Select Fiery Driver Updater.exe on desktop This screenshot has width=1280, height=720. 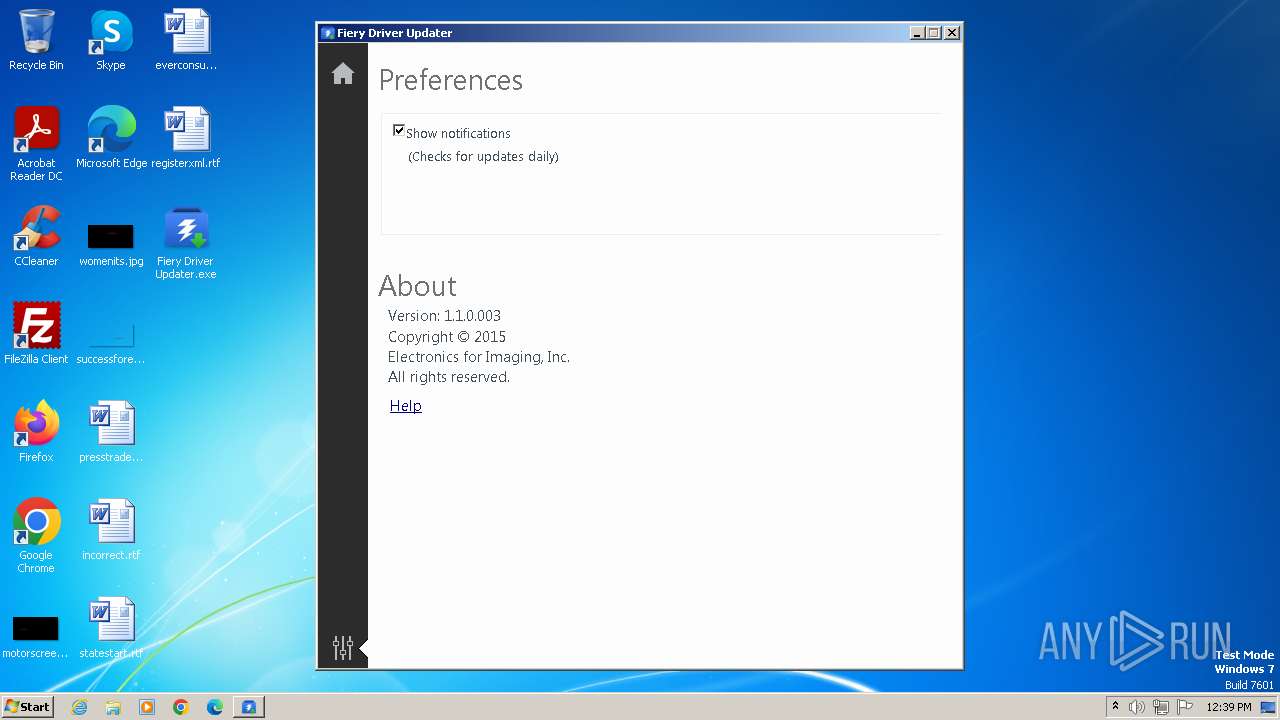click(186, 243)
